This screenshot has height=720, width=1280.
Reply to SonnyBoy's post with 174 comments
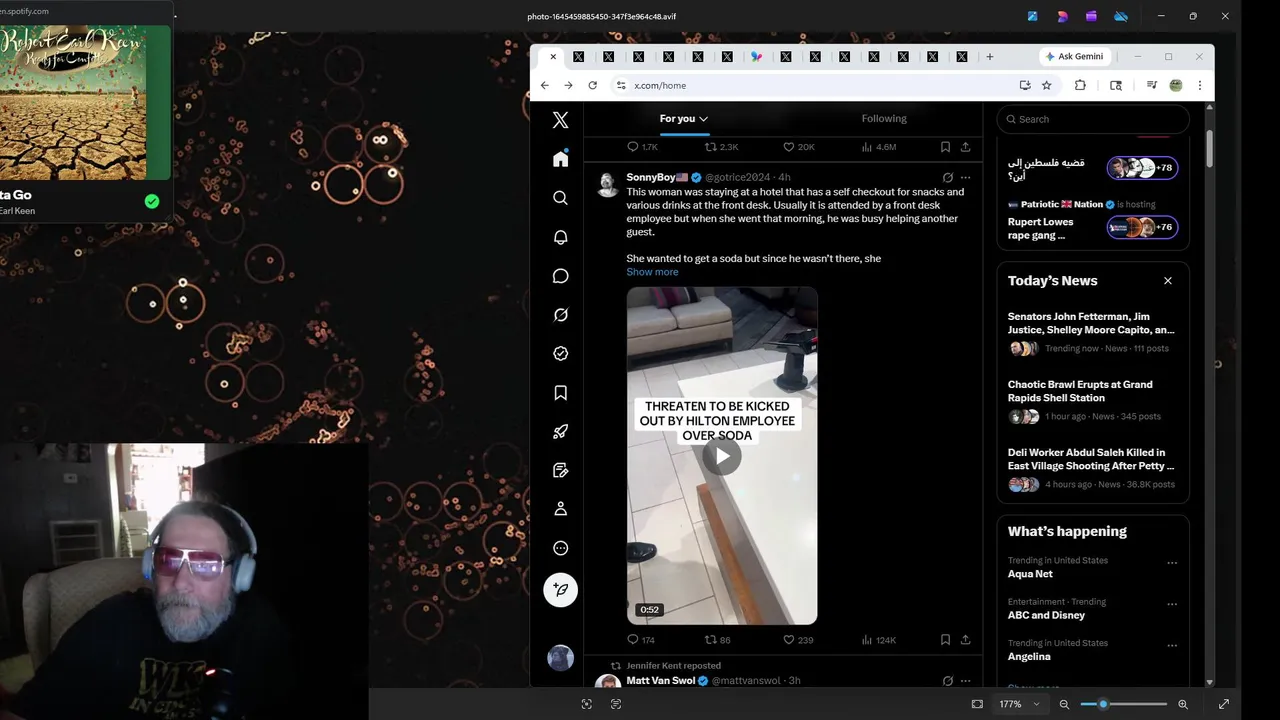pos(640,640)
